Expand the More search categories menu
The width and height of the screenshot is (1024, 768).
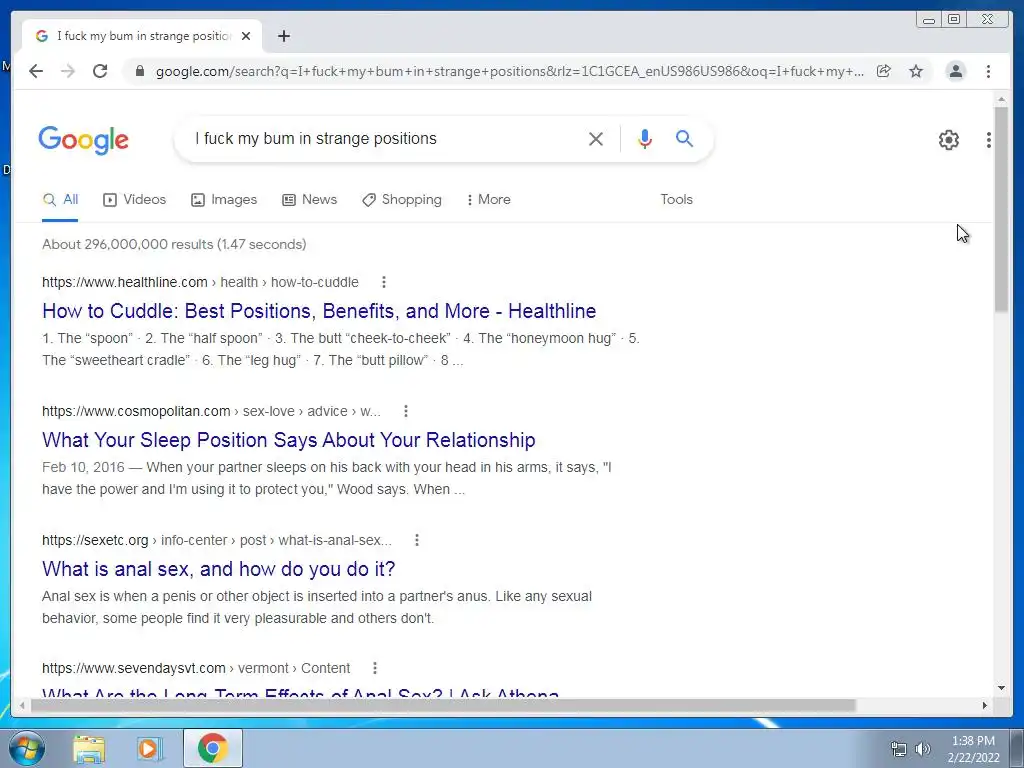[488, 200]
